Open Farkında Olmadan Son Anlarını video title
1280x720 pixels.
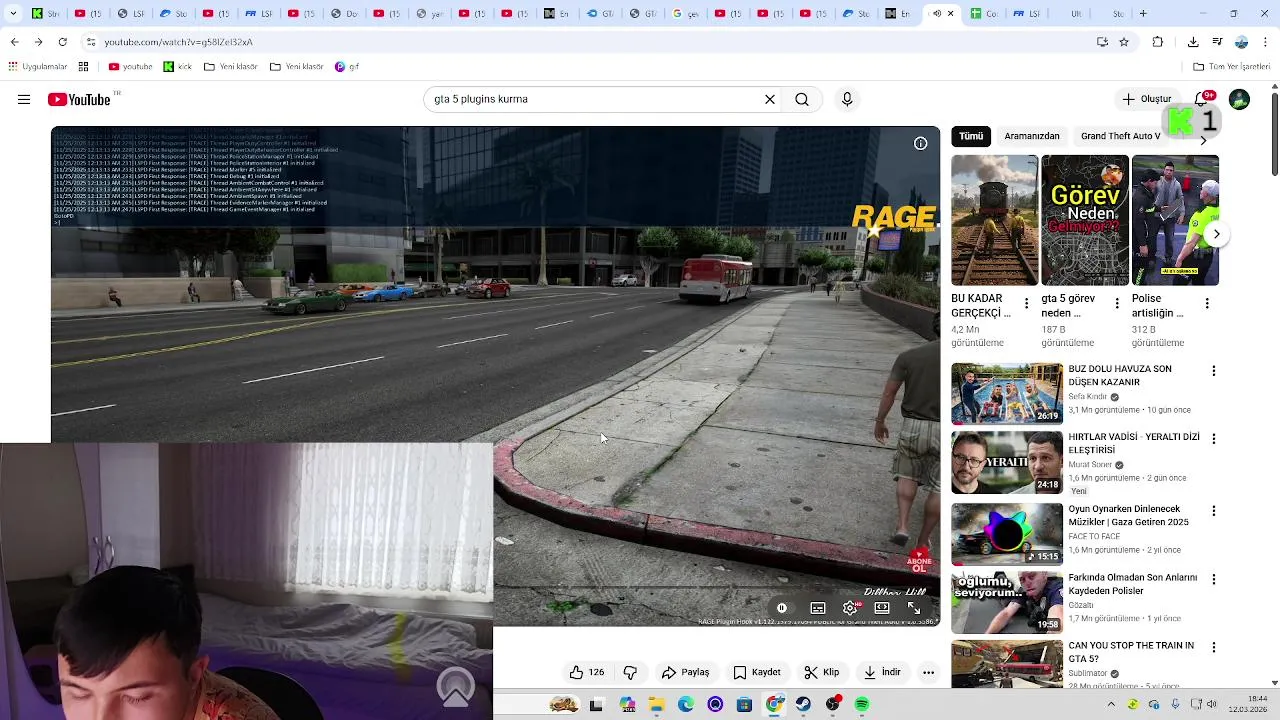pos(1132,584)
